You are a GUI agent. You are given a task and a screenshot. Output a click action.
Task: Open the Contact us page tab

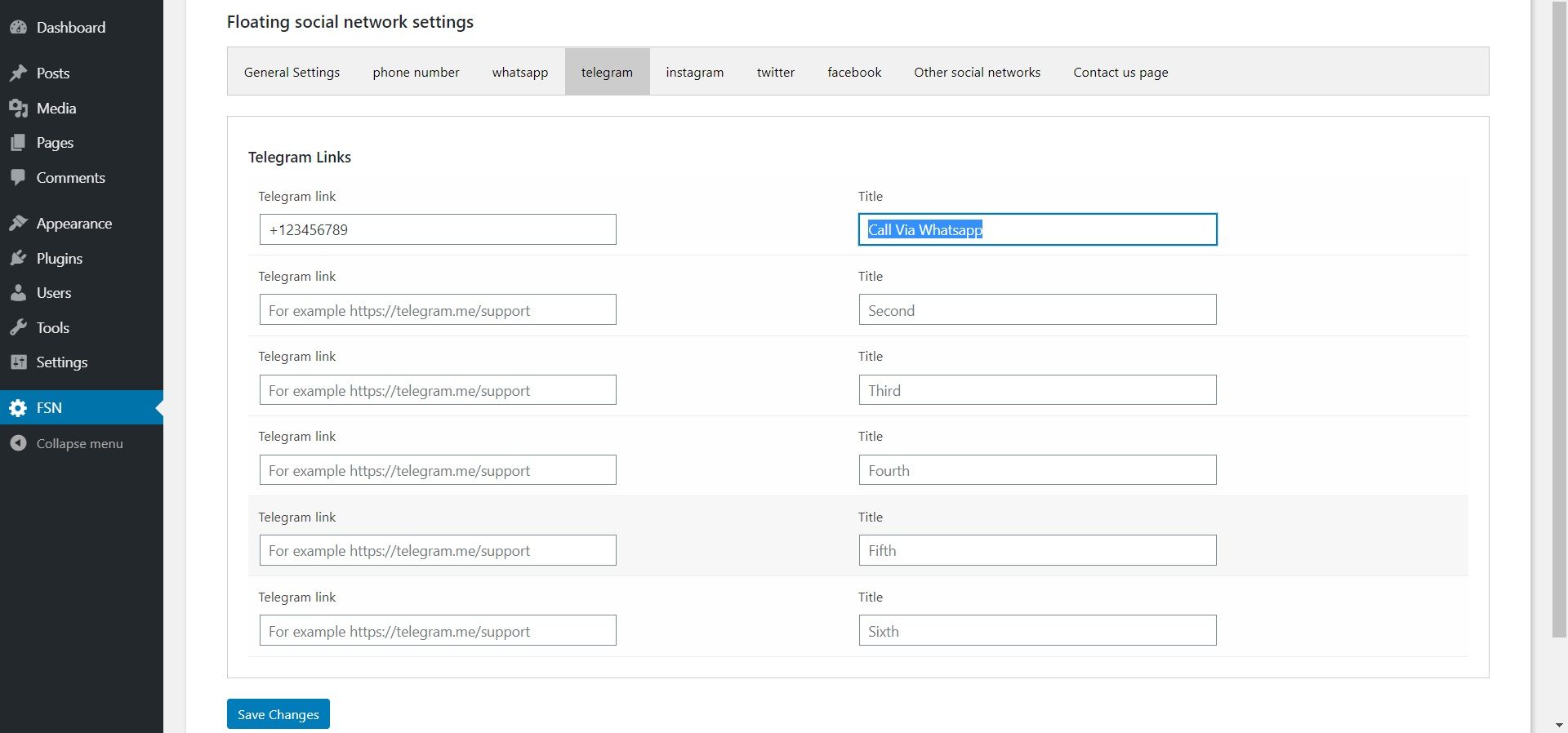pyautogui.click(x=1120, y=72)
